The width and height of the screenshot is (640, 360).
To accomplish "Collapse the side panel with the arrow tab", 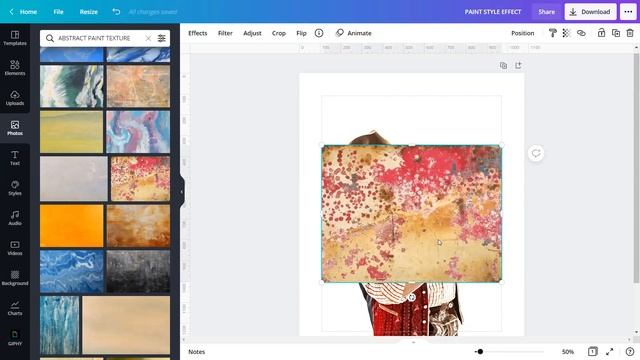I will [x=182, y=191].
